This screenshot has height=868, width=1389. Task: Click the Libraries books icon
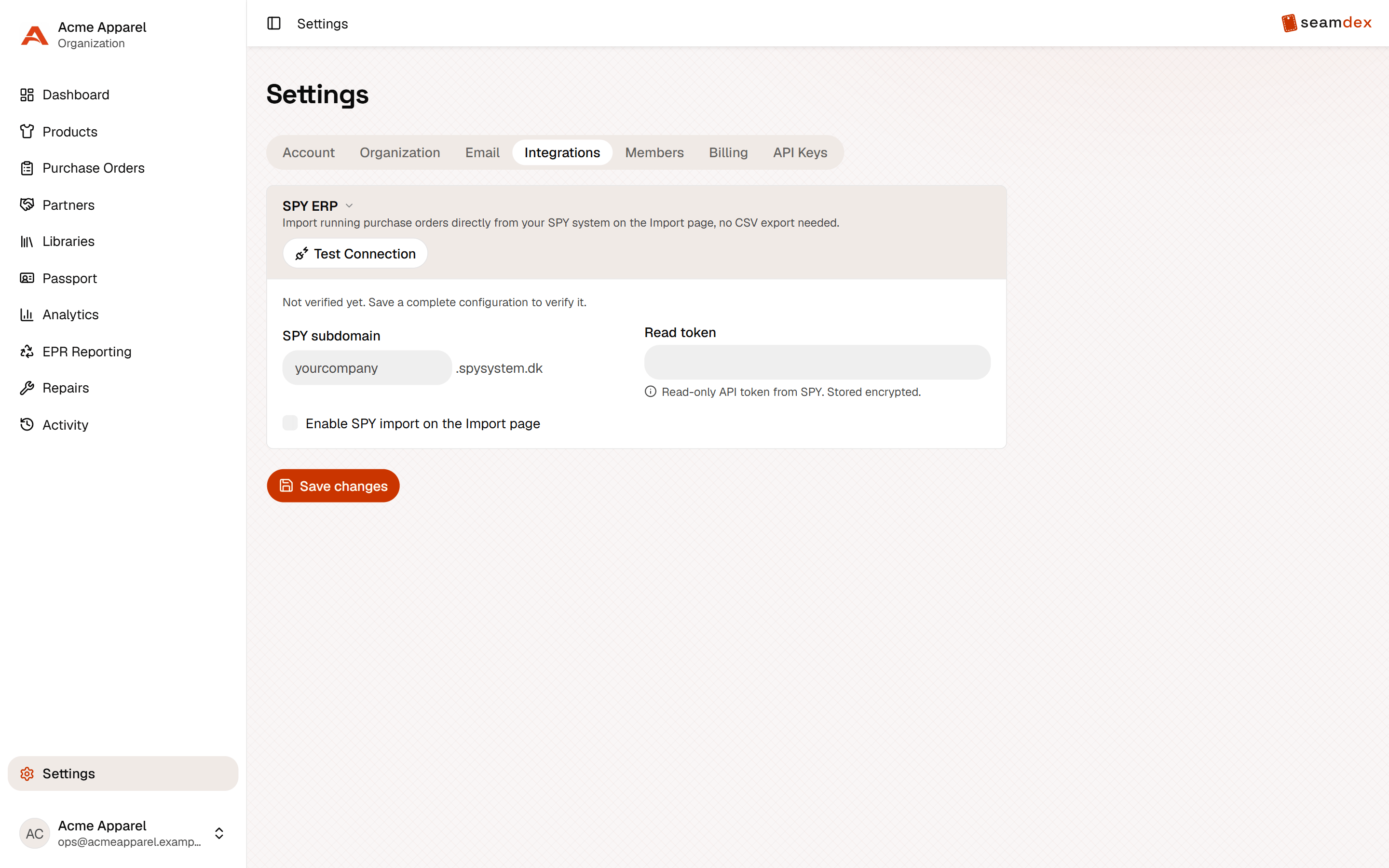[x=27, y=241]
